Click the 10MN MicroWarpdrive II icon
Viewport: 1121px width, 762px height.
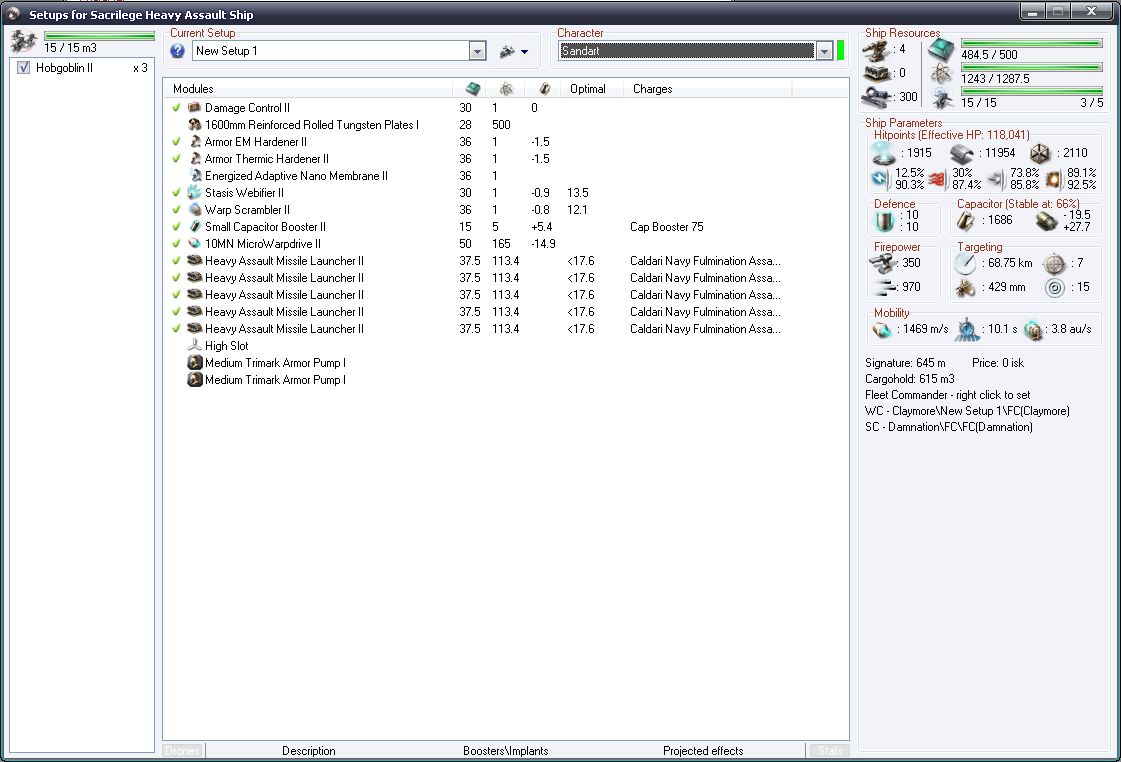tap(194, 244)
